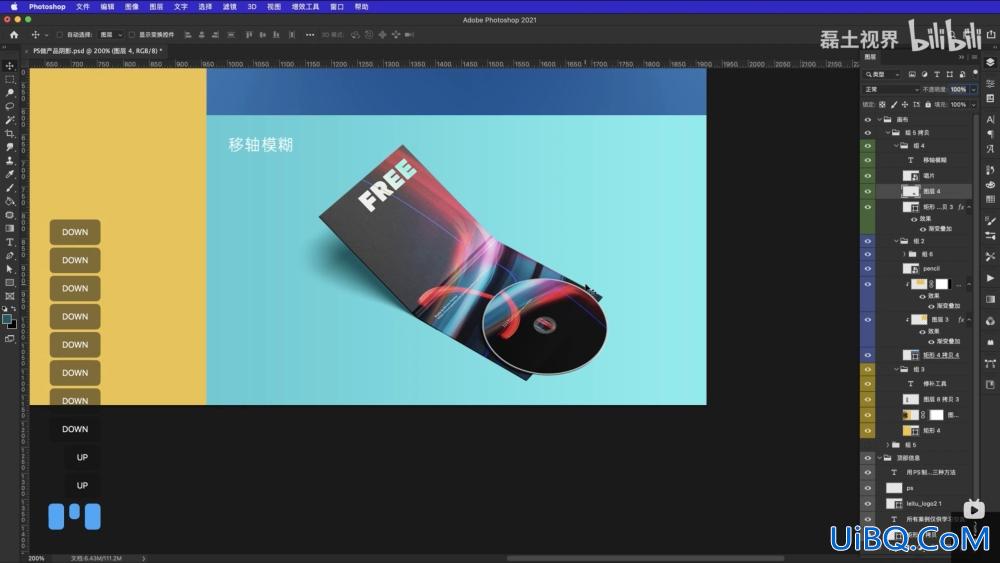The height and width of the screenshot is (563, 1000).
Task: Click the lock all padlock icon
Action: pyautogui.click(x=928, y=105)
